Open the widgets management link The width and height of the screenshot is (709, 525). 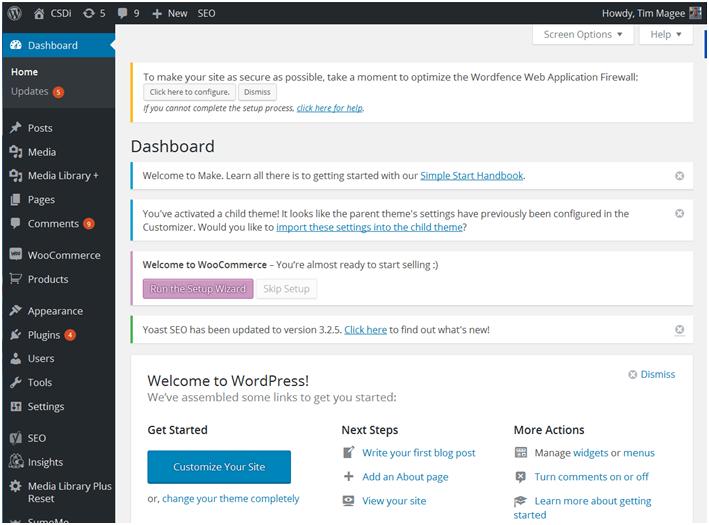pyautogui.click(x=590, y=453)
